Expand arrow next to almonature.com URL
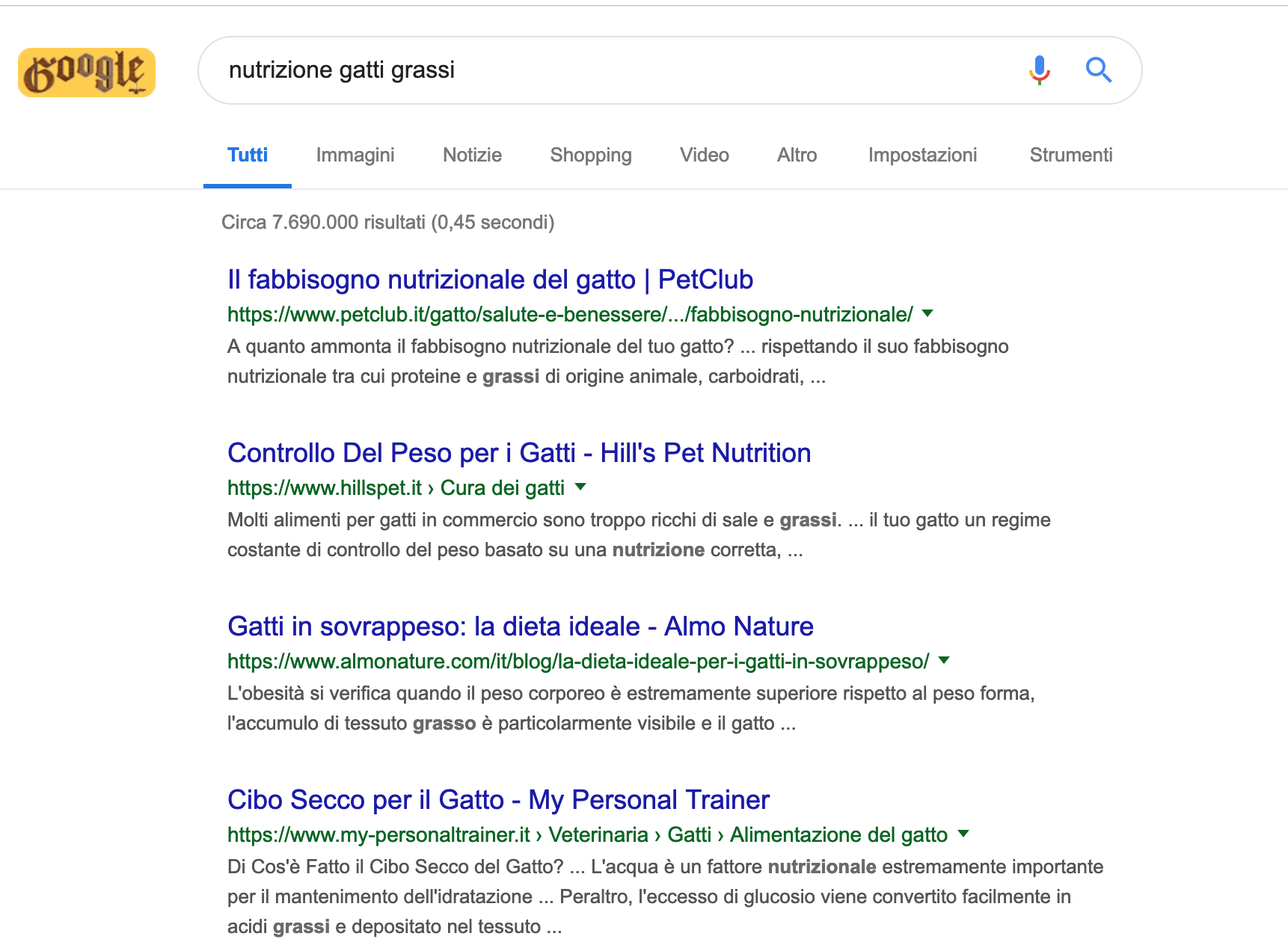The width and height of the screenshot is (1288, 951). pyautogui.click(x=944, y=660)
